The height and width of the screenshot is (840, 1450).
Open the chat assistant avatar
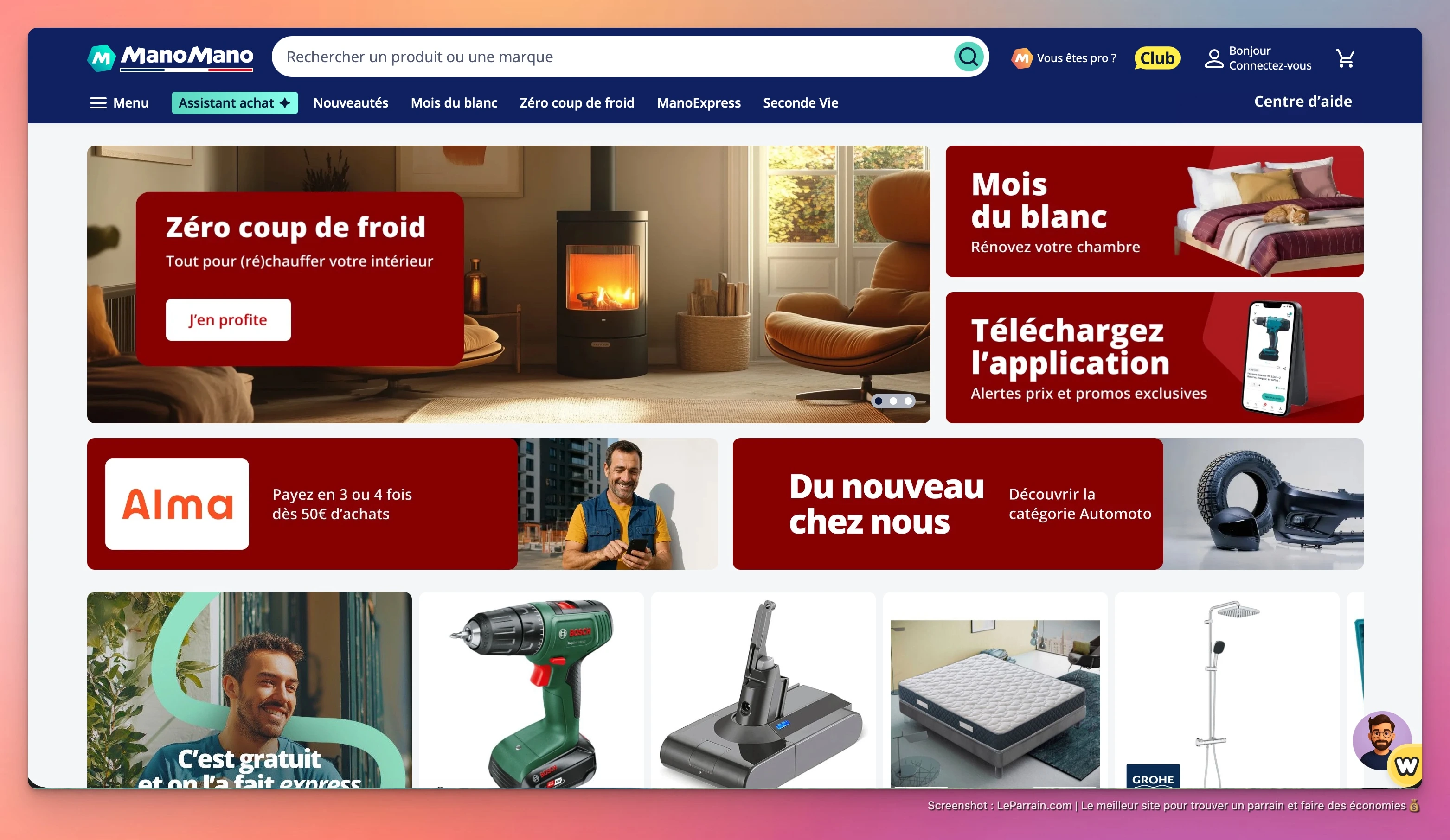click(x=1381, y=740)
